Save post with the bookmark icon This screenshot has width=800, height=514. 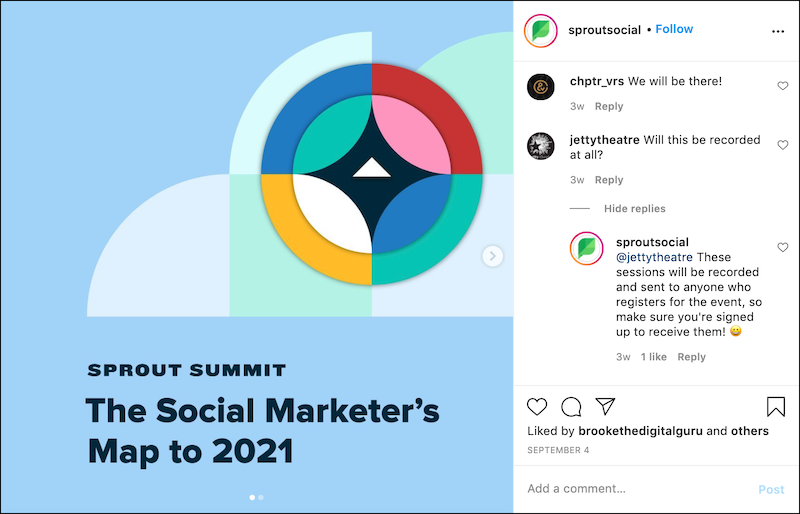[776, 406]
